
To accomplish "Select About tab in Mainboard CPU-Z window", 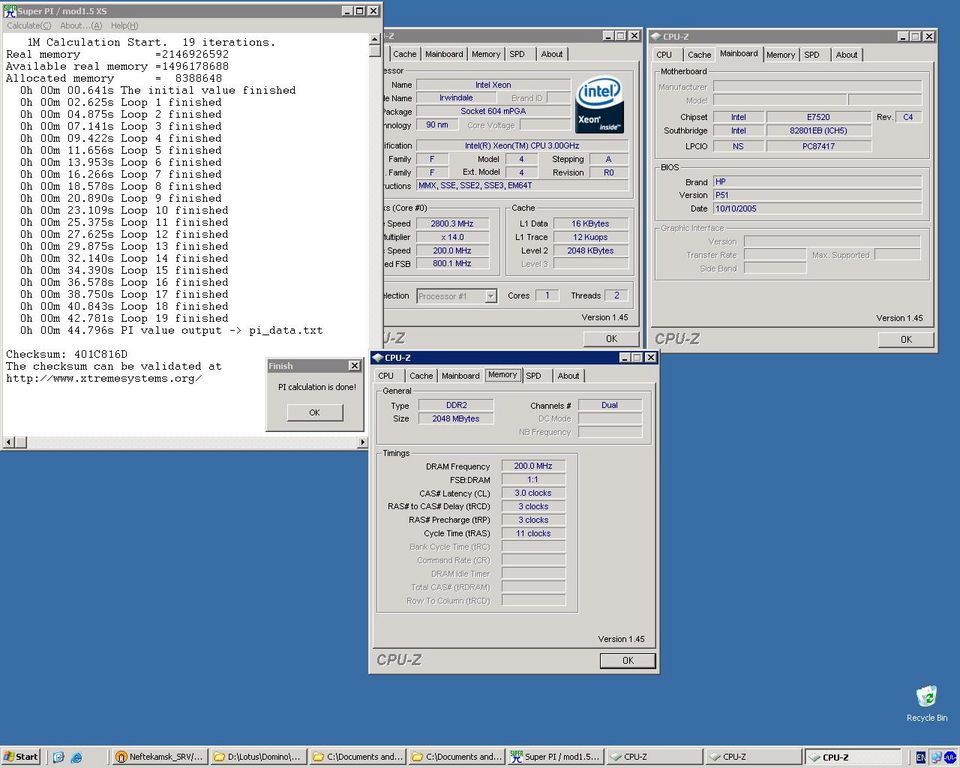I will point(847,55).
